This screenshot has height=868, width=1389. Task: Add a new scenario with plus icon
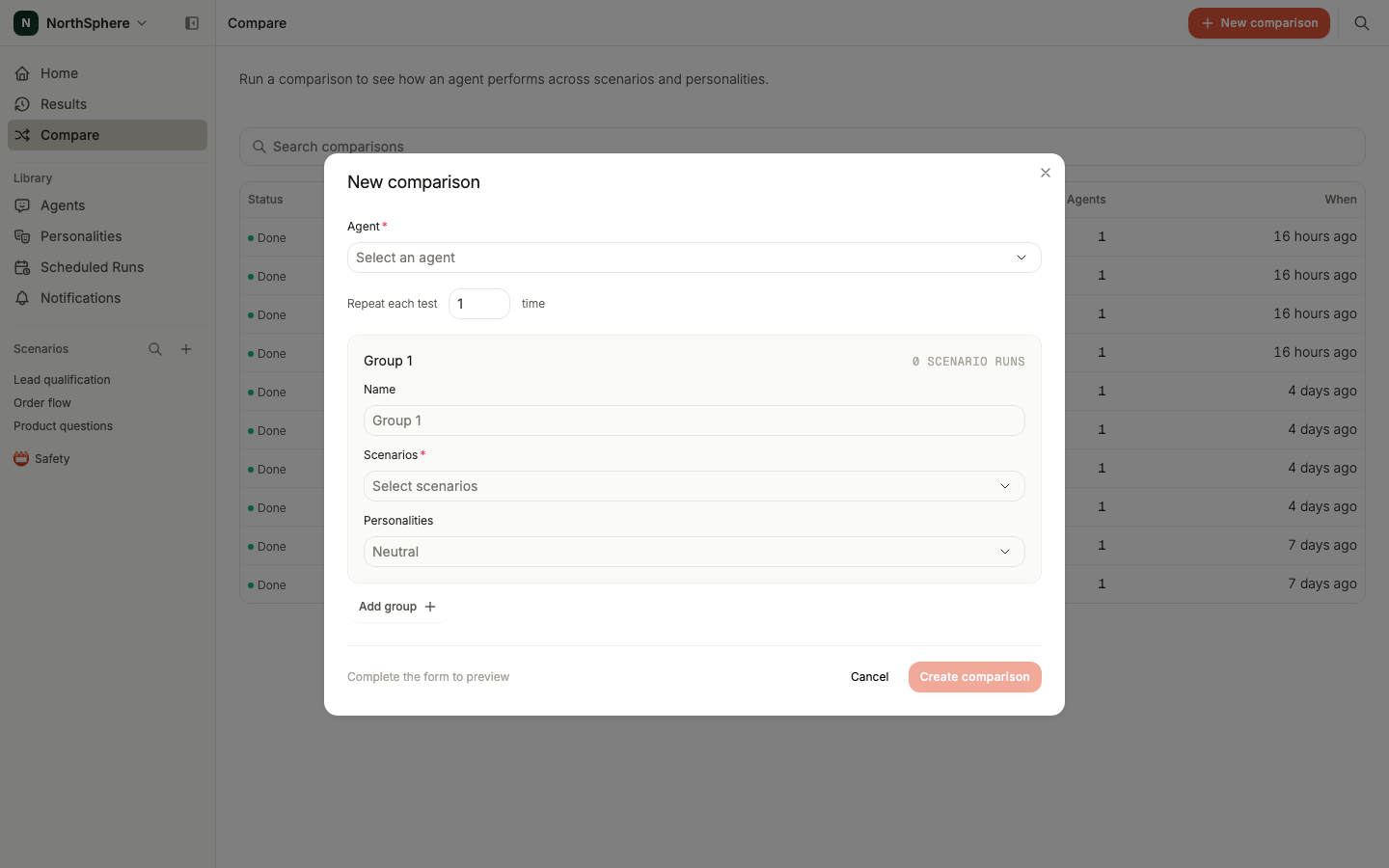[186, 349]
